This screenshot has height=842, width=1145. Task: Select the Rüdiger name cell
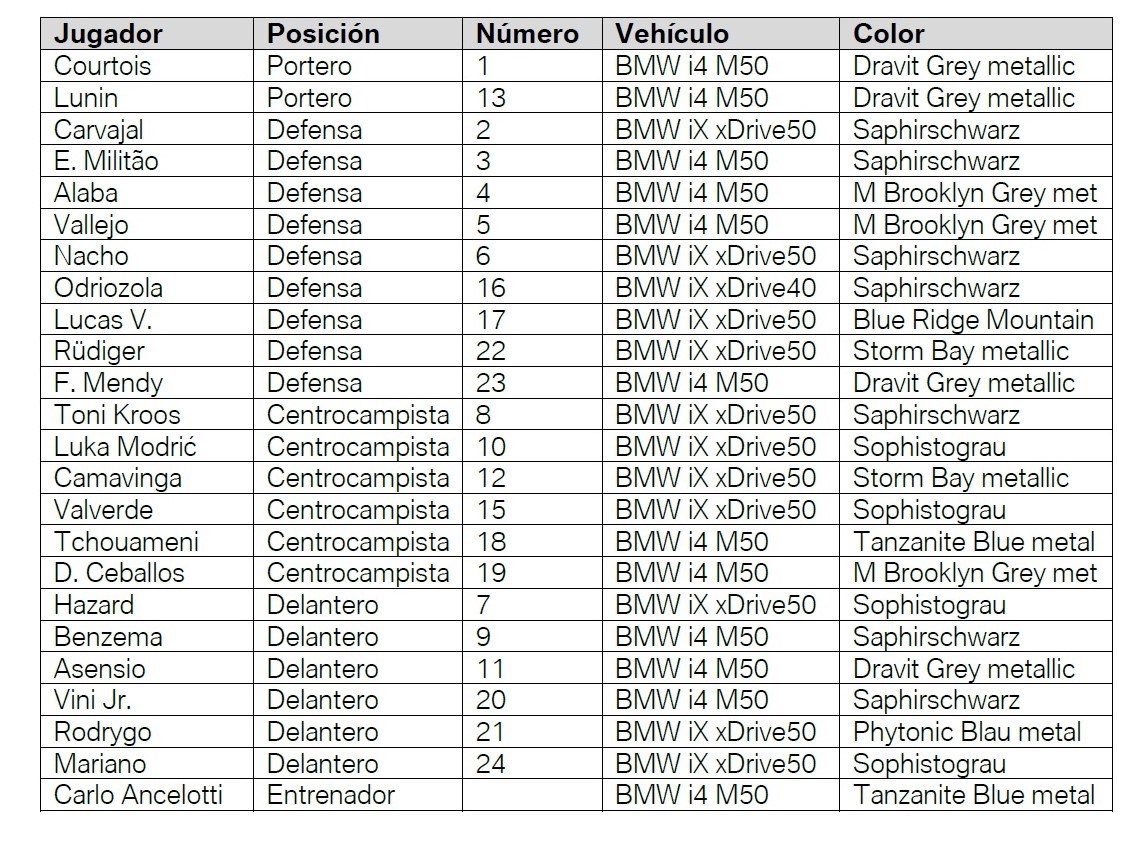(x=99, y=351)
